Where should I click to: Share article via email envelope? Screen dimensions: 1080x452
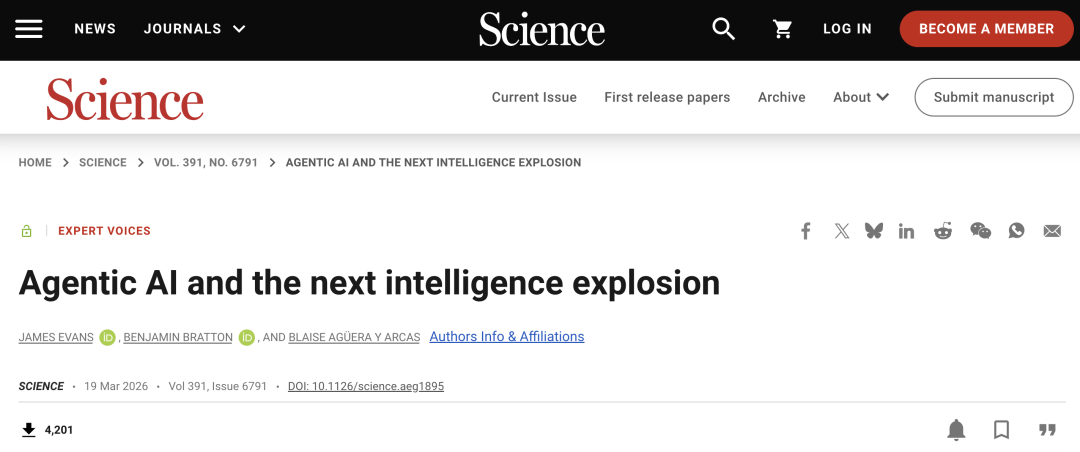point(1052,231)
